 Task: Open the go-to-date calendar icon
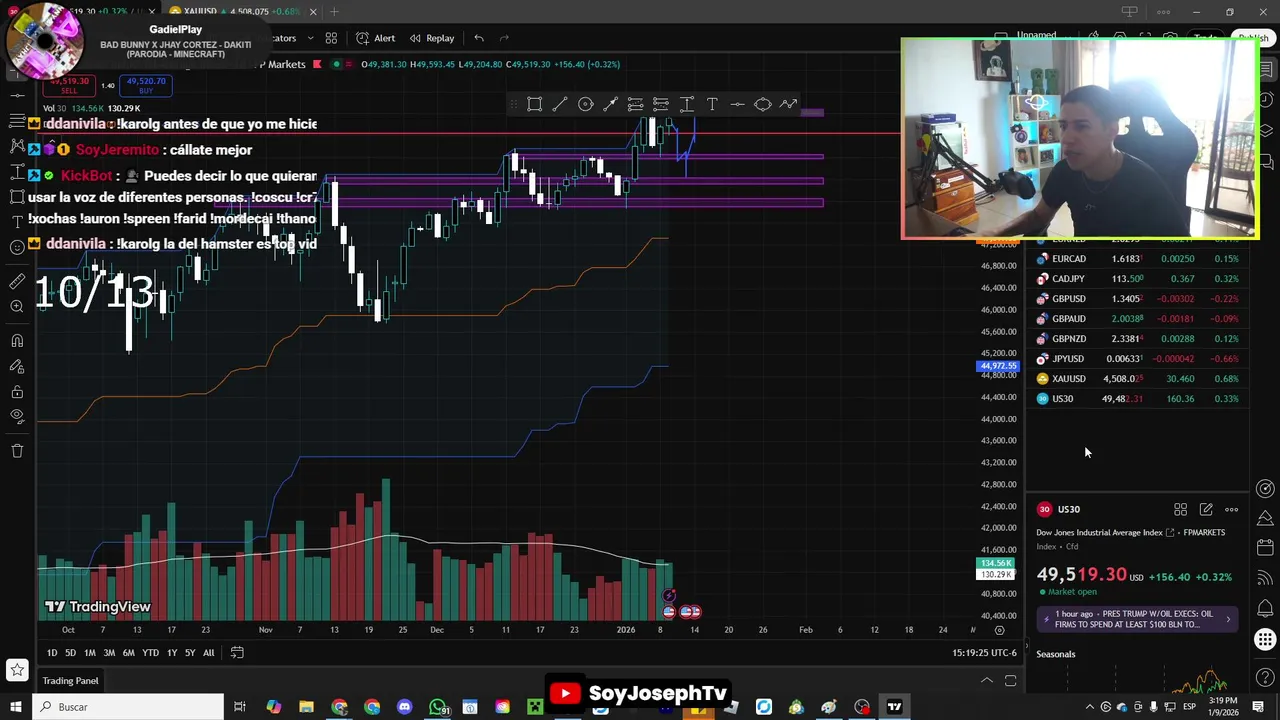237,653
